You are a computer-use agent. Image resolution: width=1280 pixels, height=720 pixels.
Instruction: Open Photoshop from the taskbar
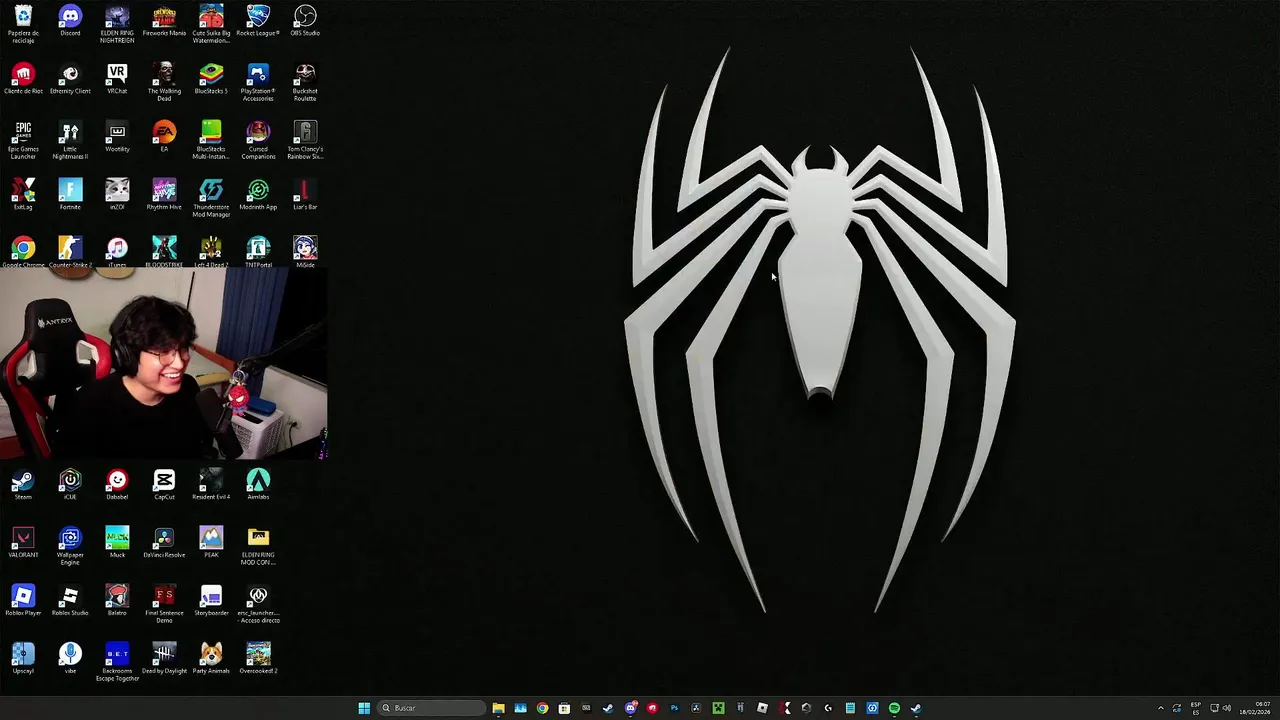674,708
